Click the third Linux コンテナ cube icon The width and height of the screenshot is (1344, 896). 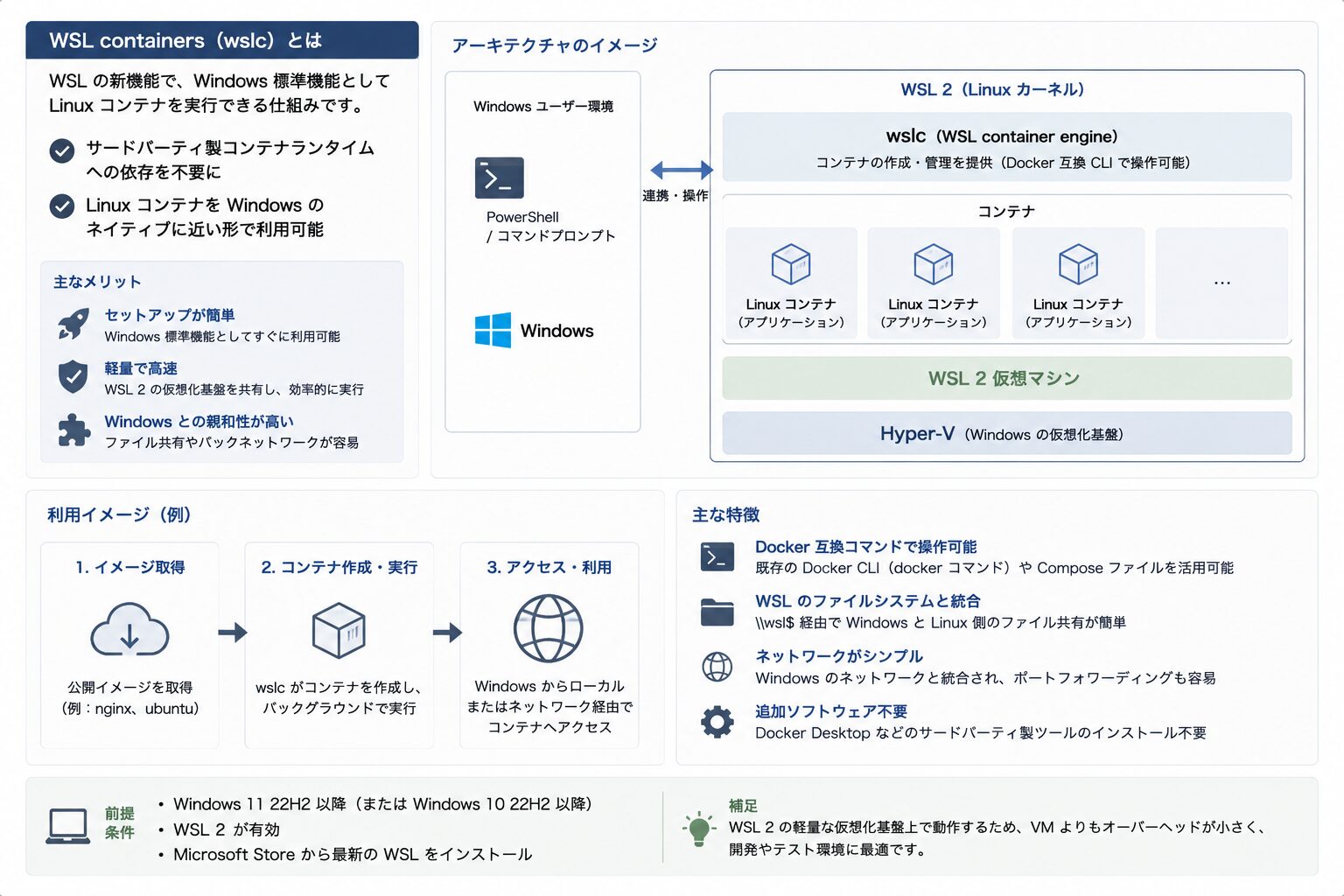point(1078,264)
